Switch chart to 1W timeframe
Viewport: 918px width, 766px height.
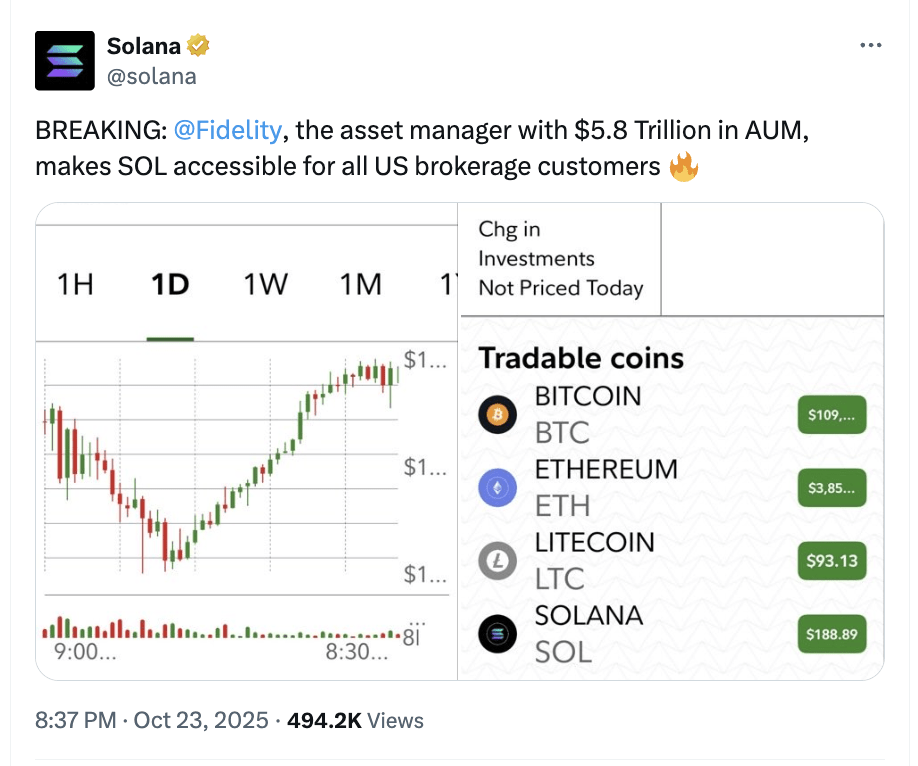pos(265,285)
